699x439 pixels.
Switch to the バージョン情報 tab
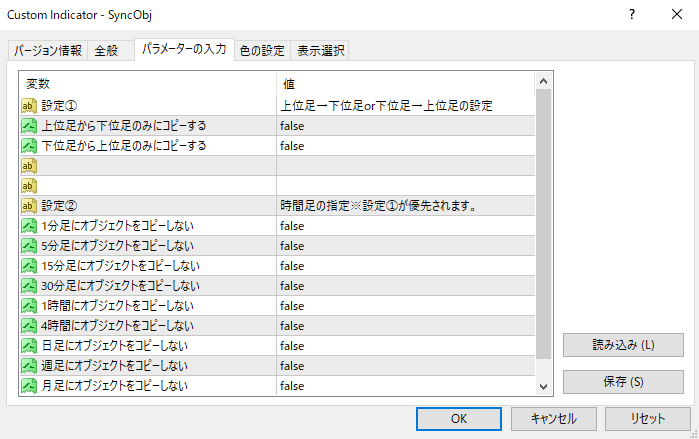(x=48, y=51)
